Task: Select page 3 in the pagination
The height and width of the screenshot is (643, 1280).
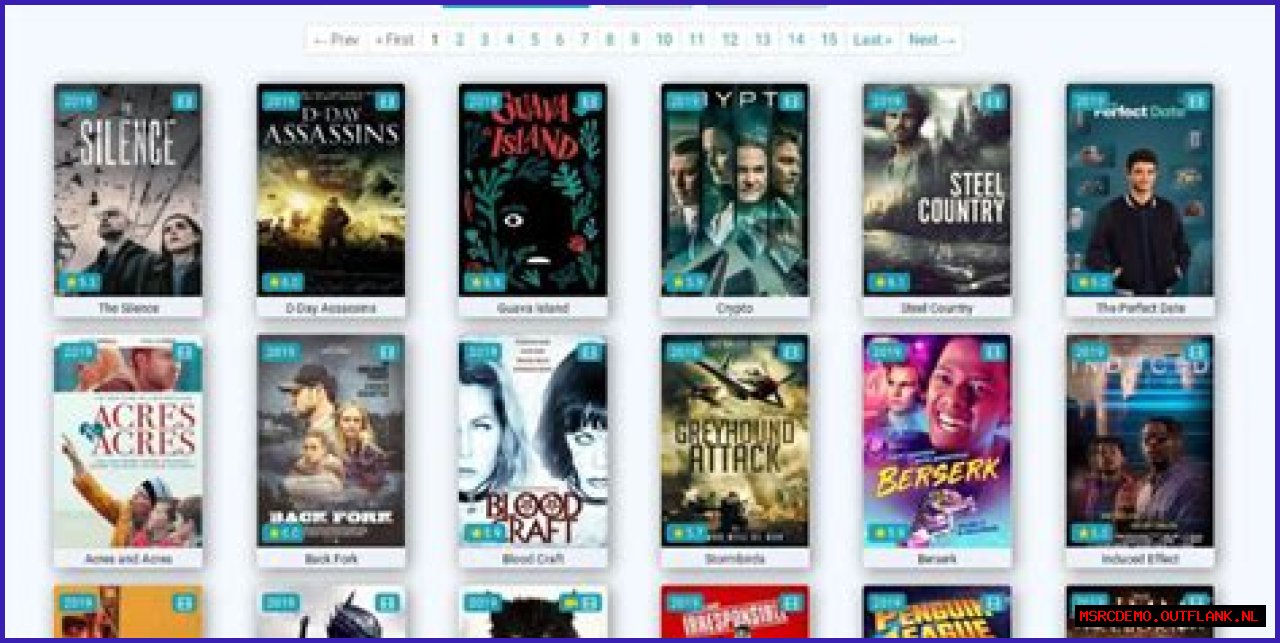Action: point(484,40)
